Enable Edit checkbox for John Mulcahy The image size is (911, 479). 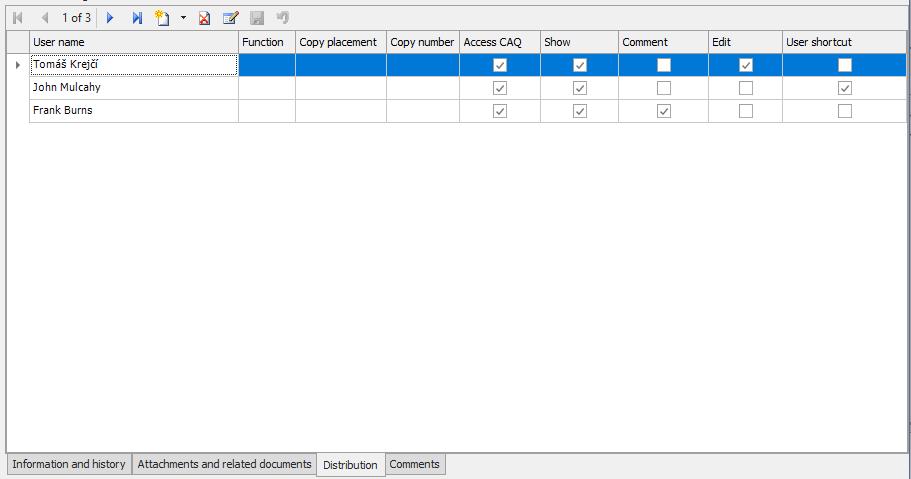pos(746,88)
